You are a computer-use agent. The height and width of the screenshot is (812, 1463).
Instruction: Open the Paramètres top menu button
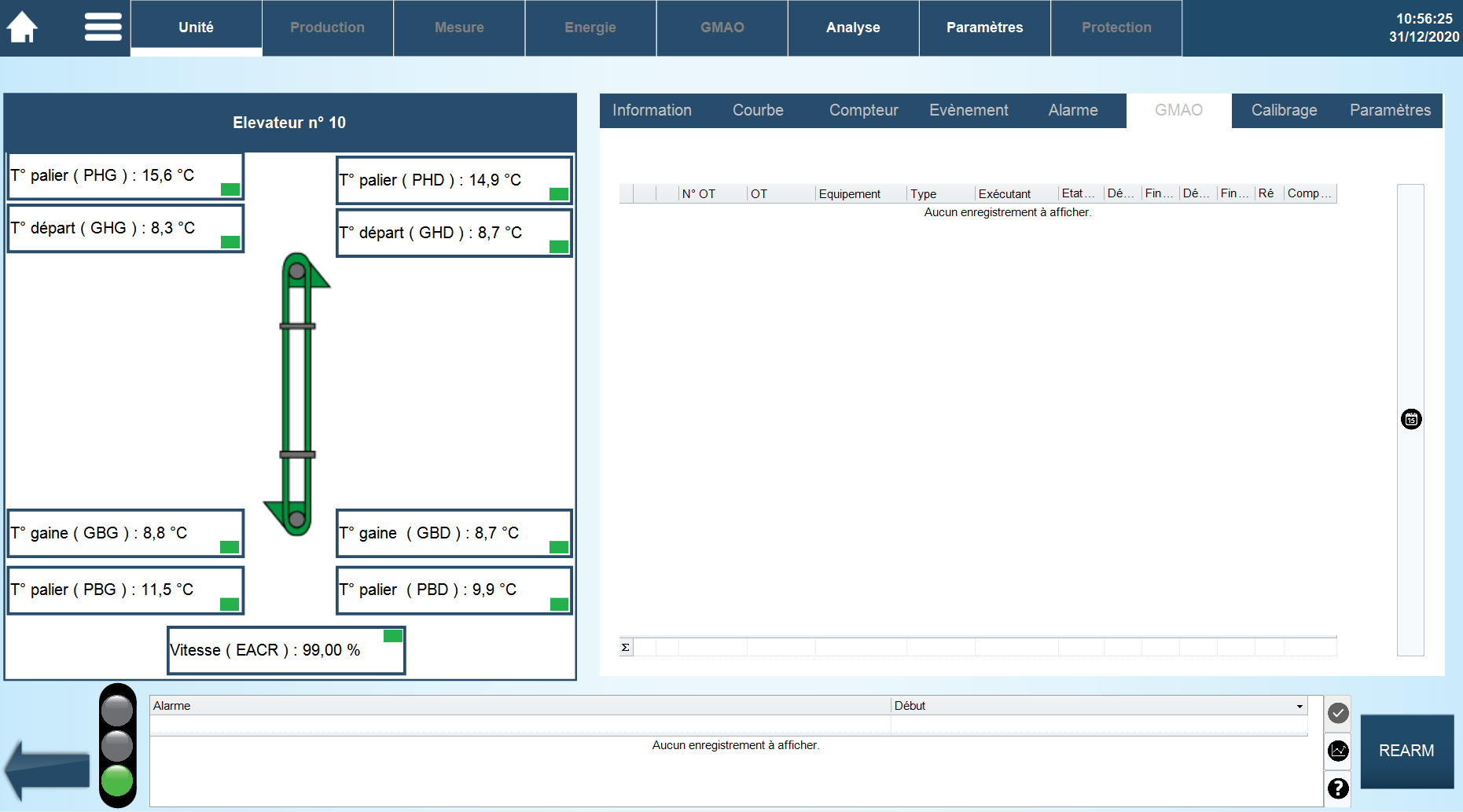(984, 28)
